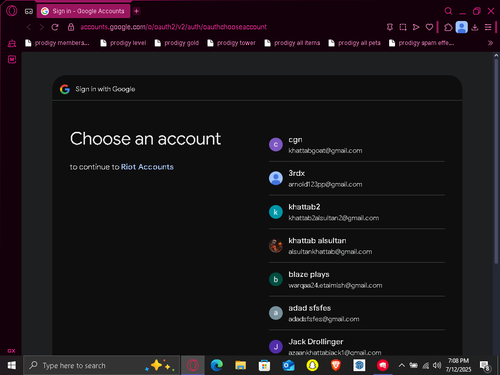This screenshot has height=375, width=500.
Task: Choose the cgn account
Action: pos(357,145)
